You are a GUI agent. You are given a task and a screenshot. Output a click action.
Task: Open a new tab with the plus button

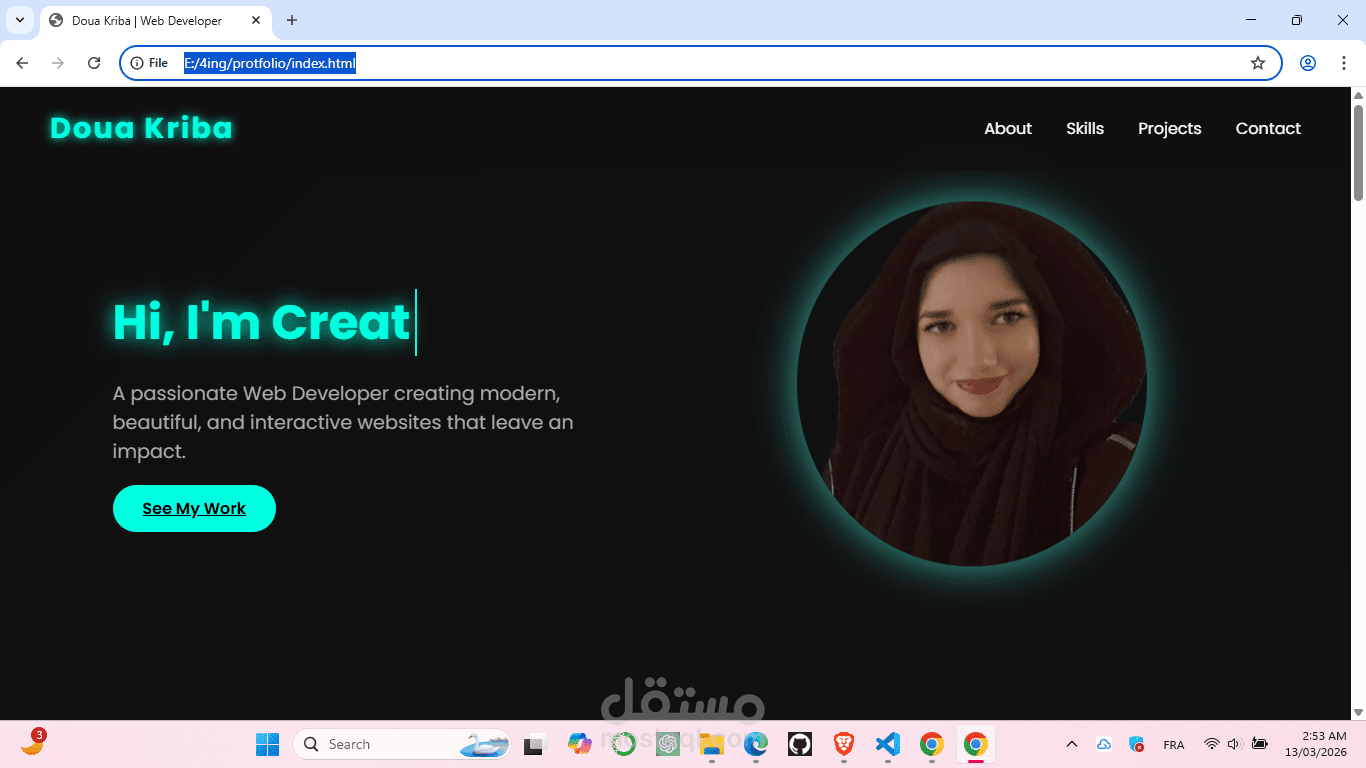(292, 20)
